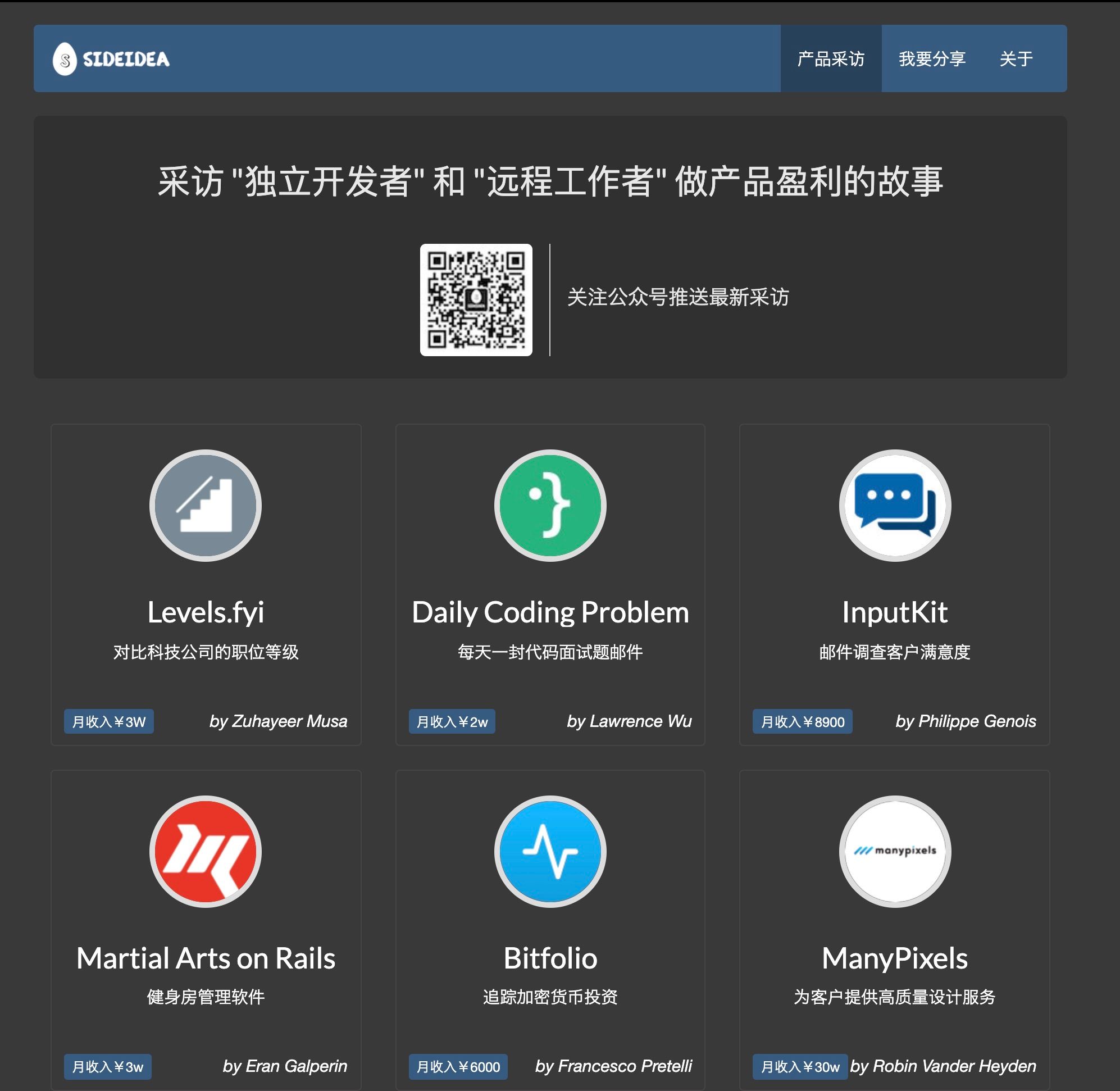
Task: Click the Daily Coding Problem brace icon
Action: click(x=550, y=506)
